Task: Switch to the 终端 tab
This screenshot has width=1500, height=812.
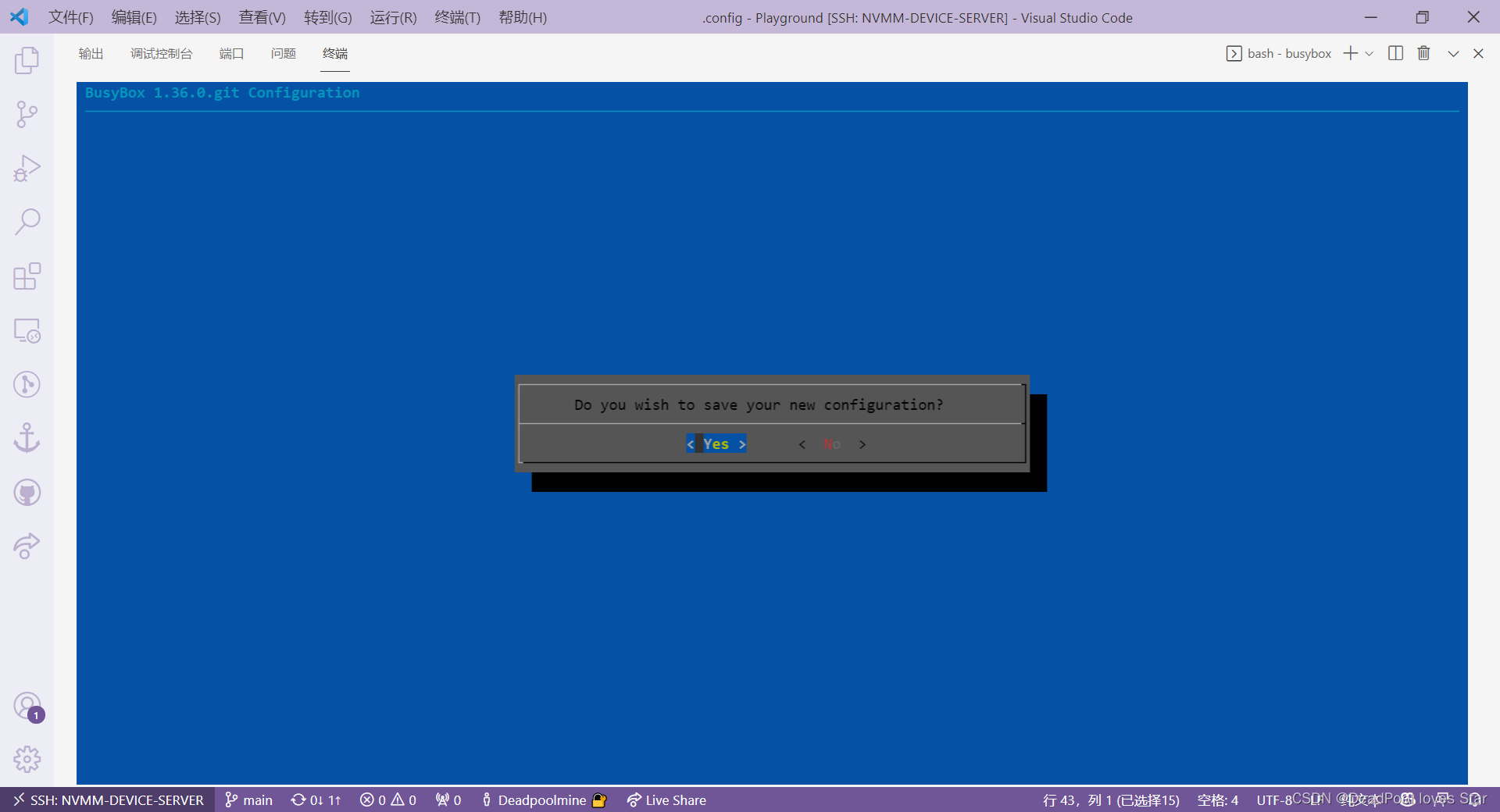Action: coord(335,53)
